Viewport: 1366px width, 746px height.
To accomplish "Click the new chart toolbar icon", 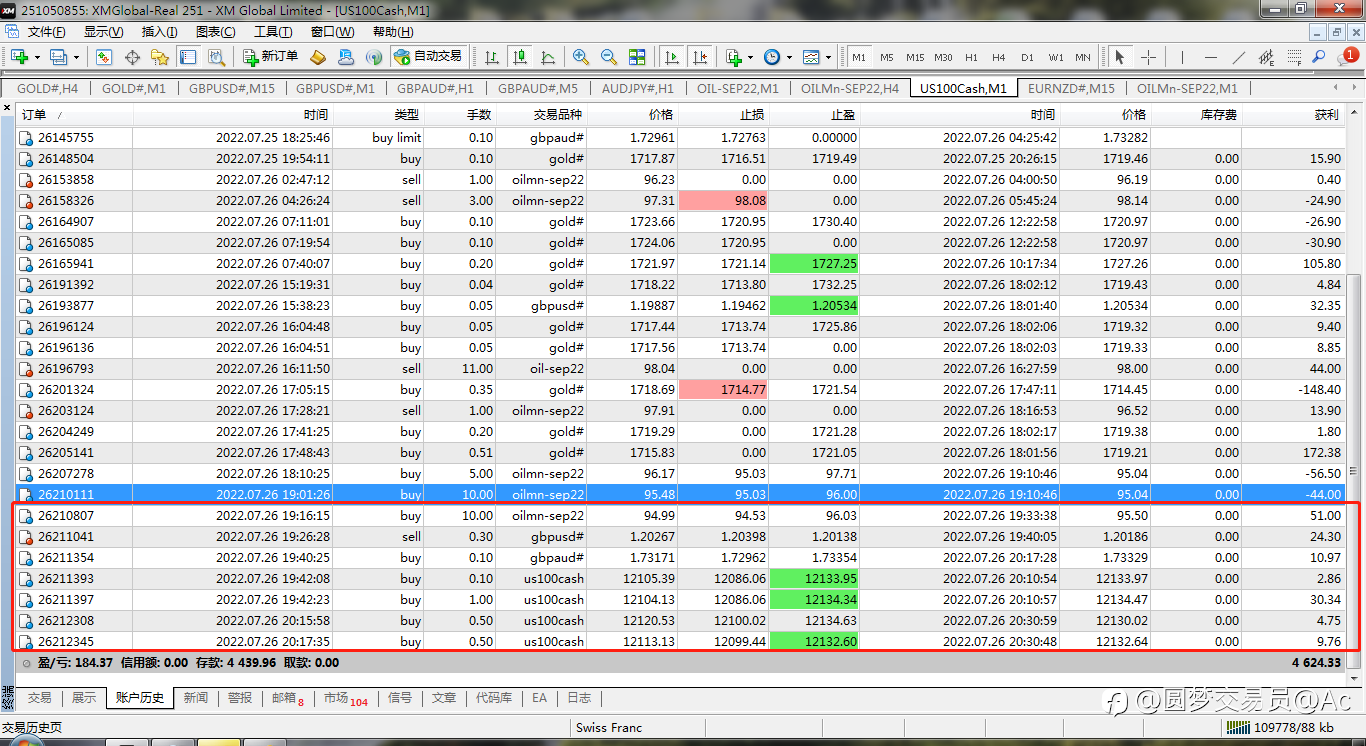I will click(19, 57).
